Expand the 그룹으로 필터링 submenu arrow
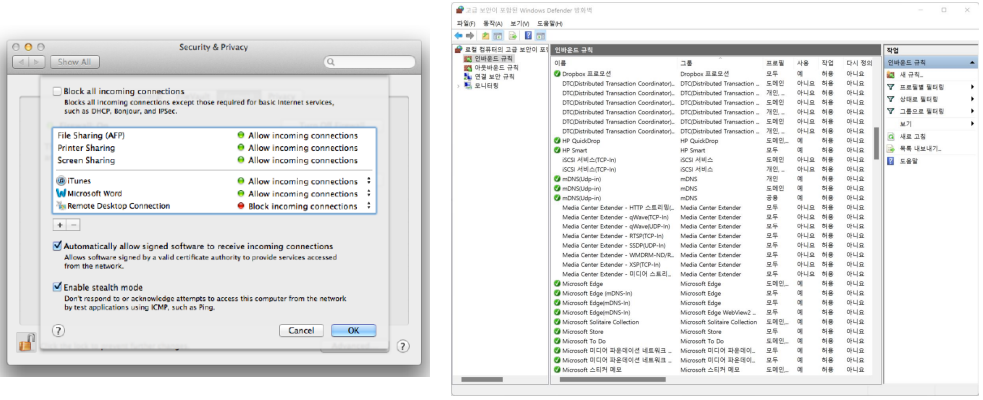The height and width of the screenshot is (400, 983). [x=972, y=112]
